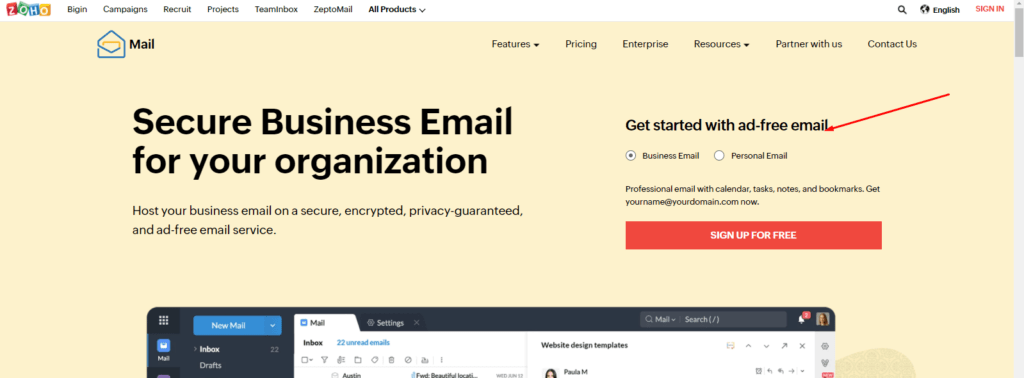The width and height of the screenshot is (1024, 378).
Task: Click the notification bell icon
Action: (x=802, y=319)
